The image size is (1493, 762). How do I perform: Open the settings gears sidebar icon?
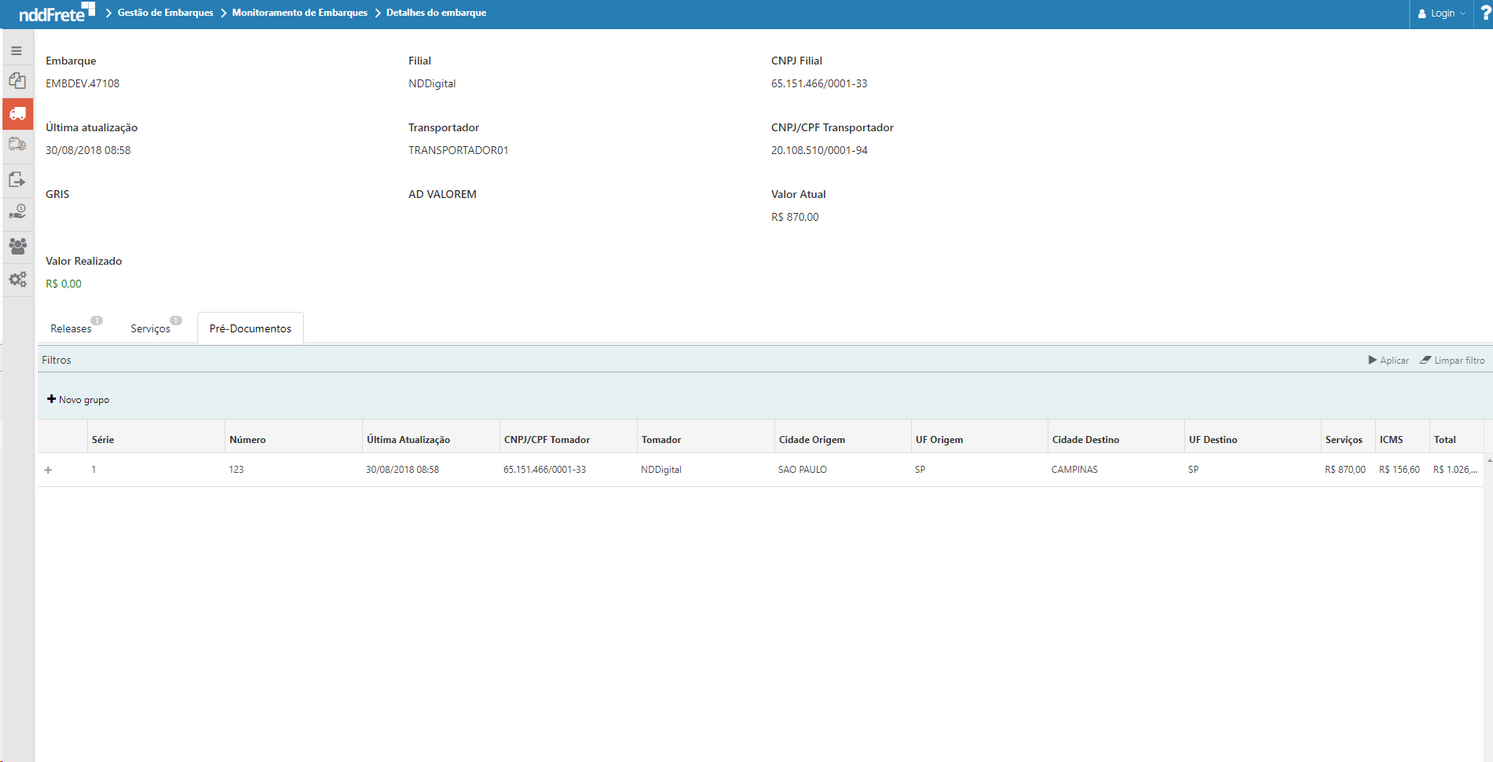coord(17,280)
